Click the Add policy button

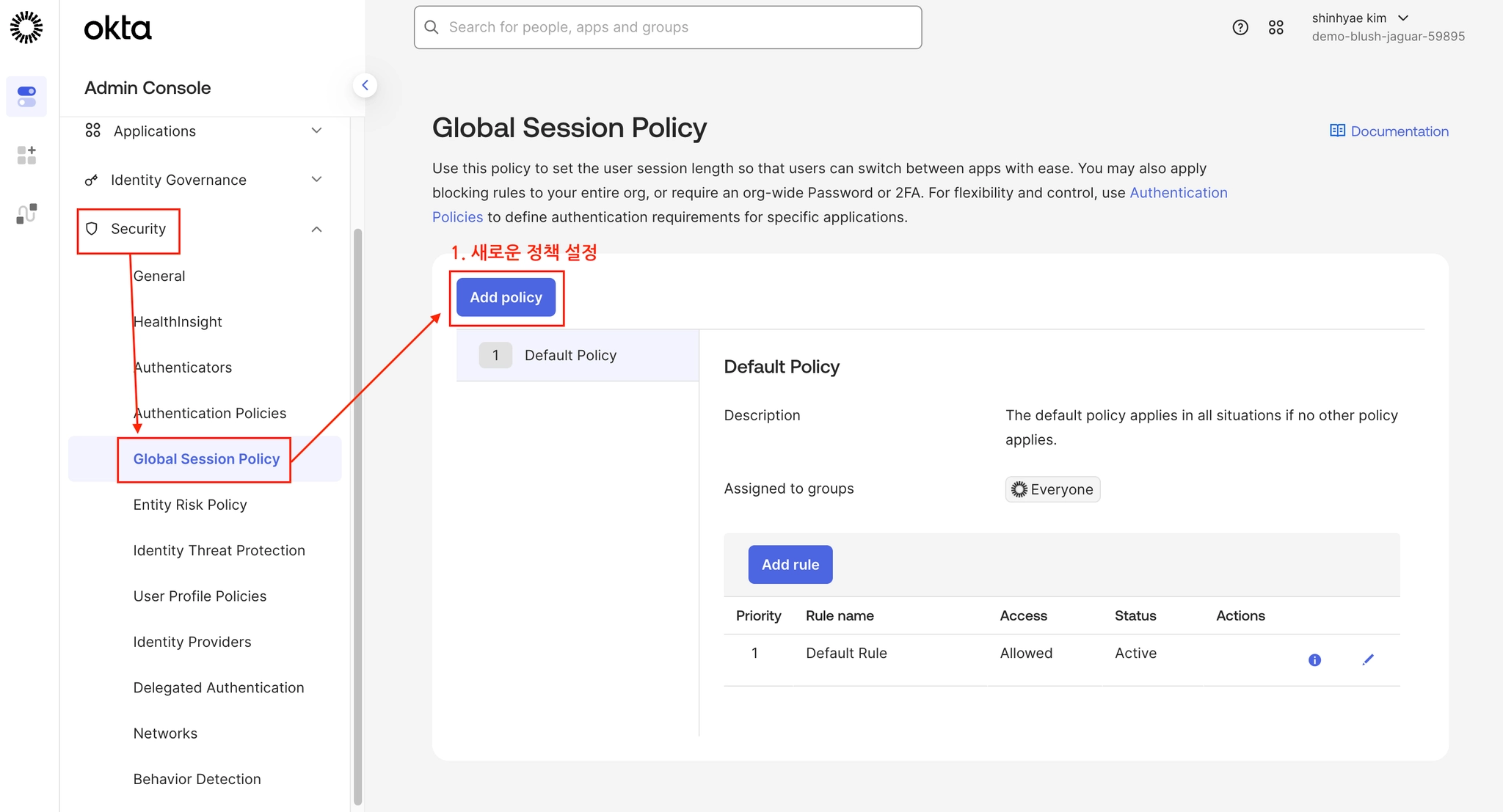506,297
